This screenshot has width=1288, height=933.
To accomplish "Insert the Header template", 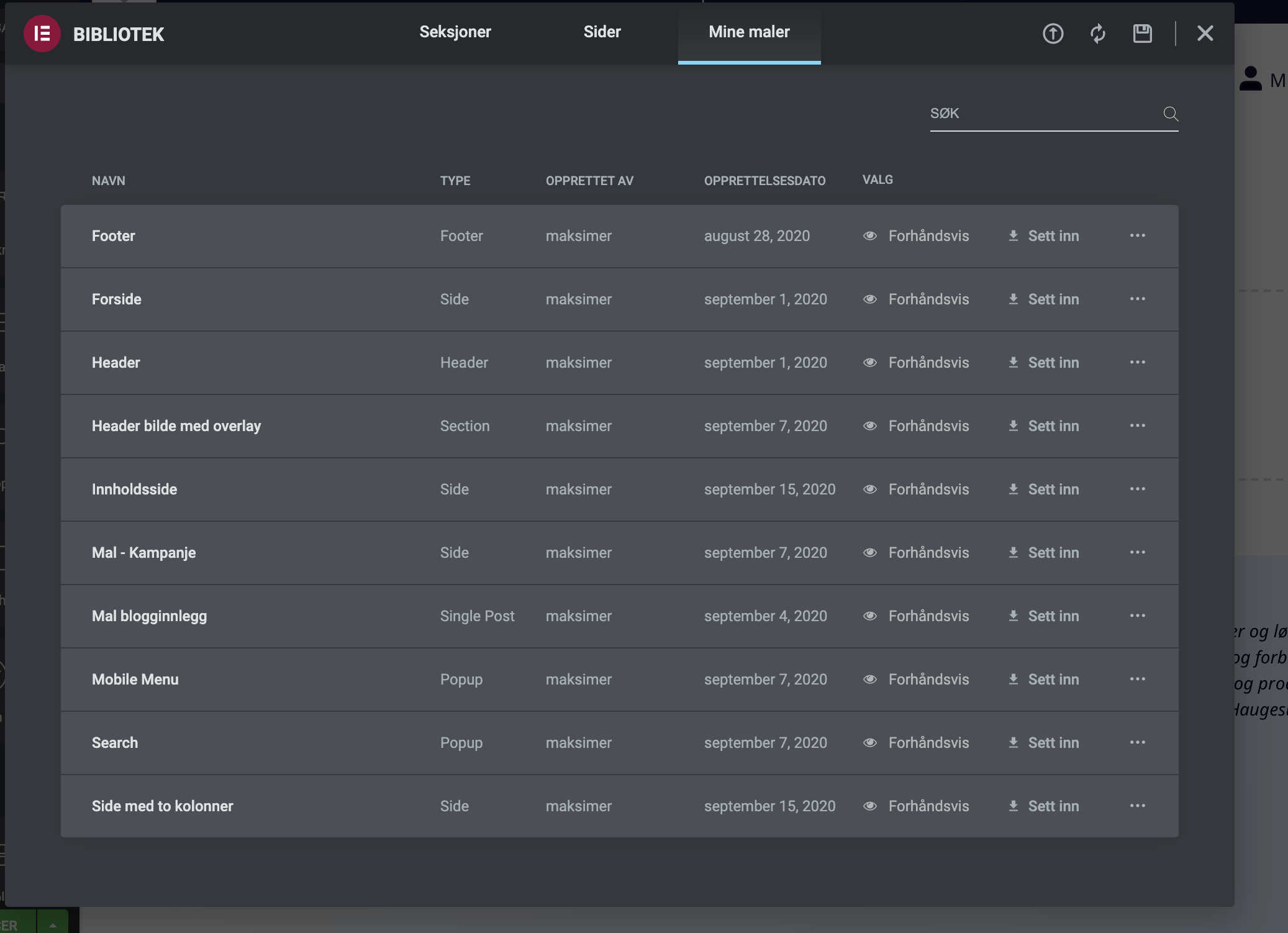I will tap(1043, 363).
